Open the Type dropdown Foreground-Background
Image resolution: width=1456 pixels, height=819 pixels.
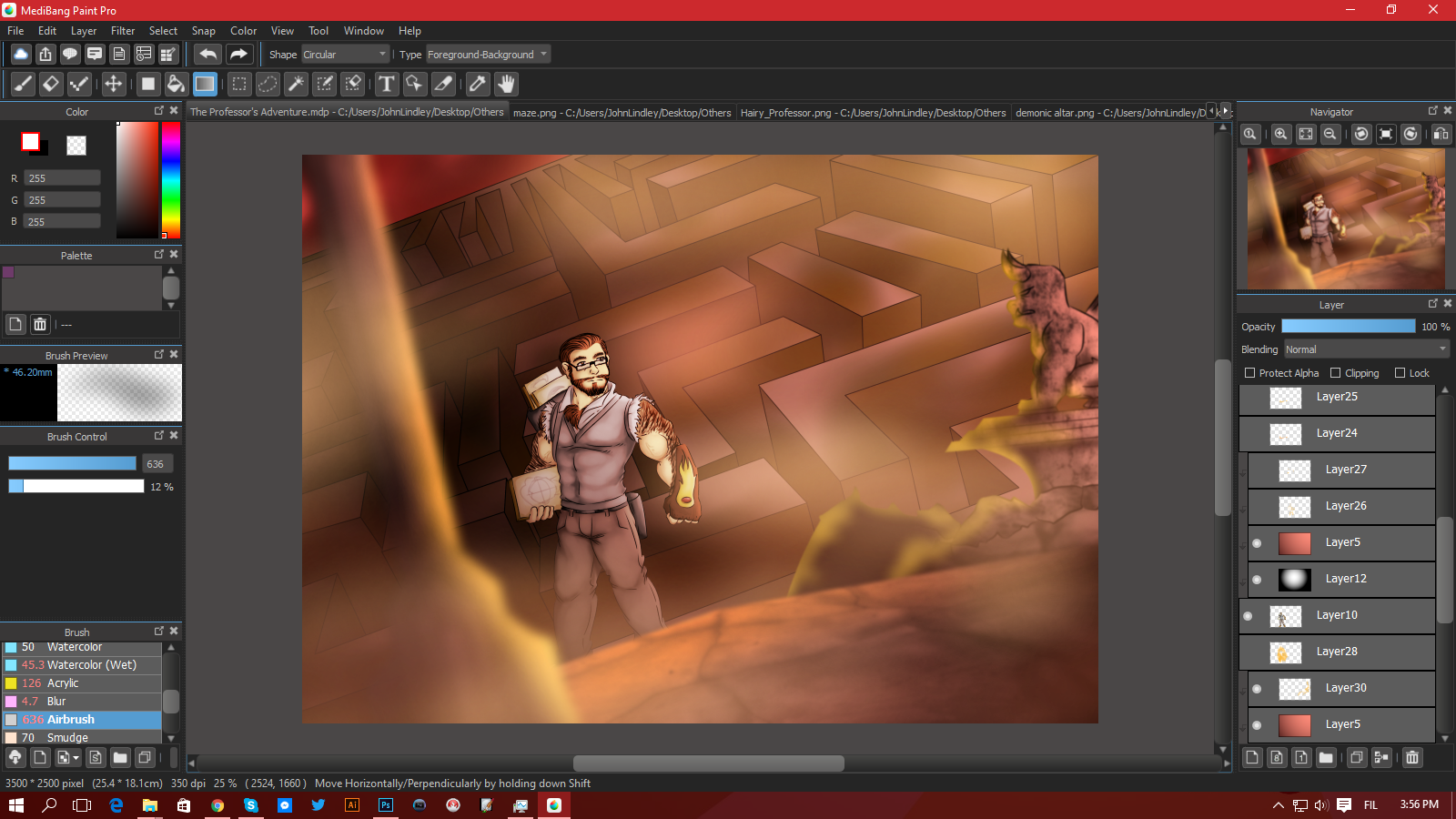click(x=488, y=55)
